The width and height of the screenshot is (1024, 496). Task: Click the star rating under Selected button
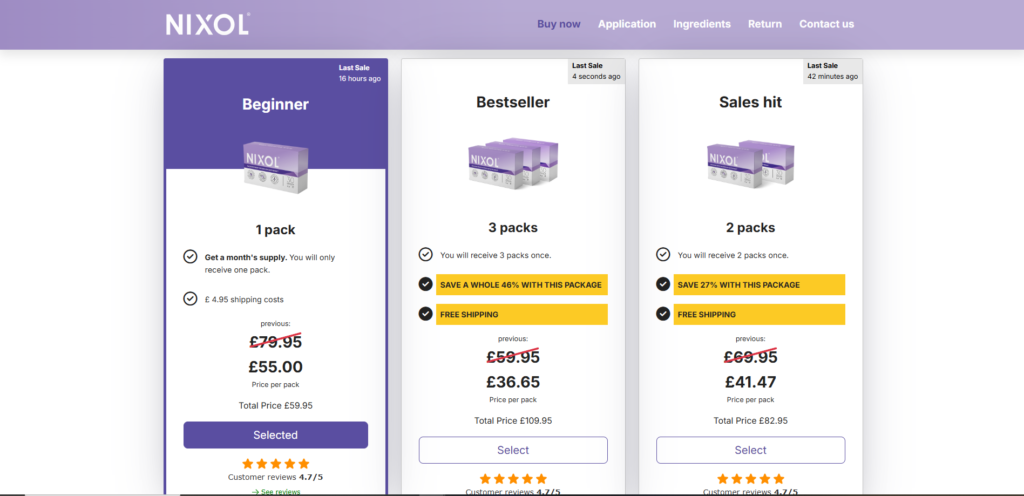(276, 464)
